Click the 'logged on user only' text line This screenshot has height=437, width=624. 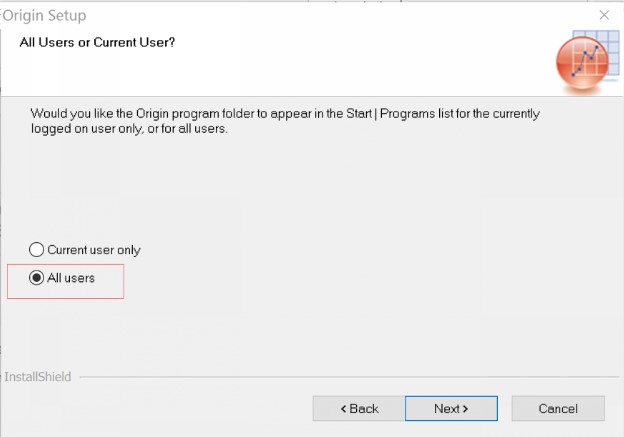click(130, 129)
